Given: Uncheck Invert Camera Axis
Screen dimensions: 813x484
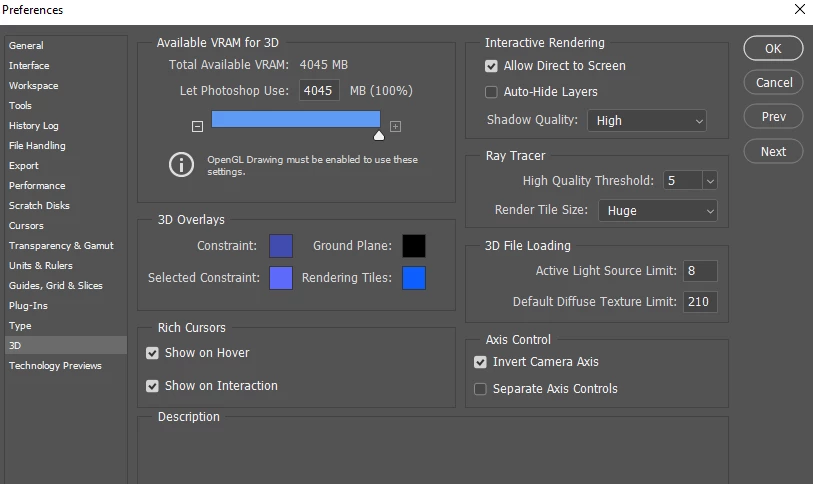Looking at the screenshot, I should coord(480,362).
